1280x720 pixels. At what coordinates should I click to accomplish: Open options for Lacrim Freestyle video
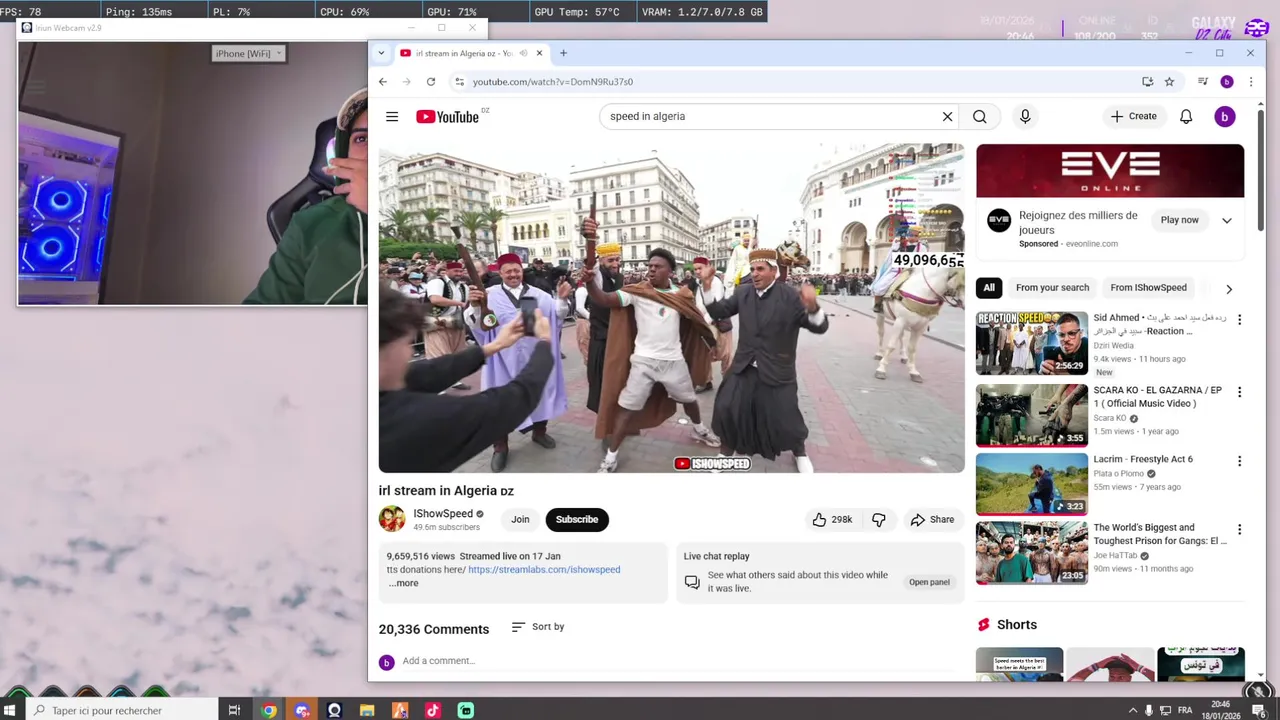(x=1239, y=461)
